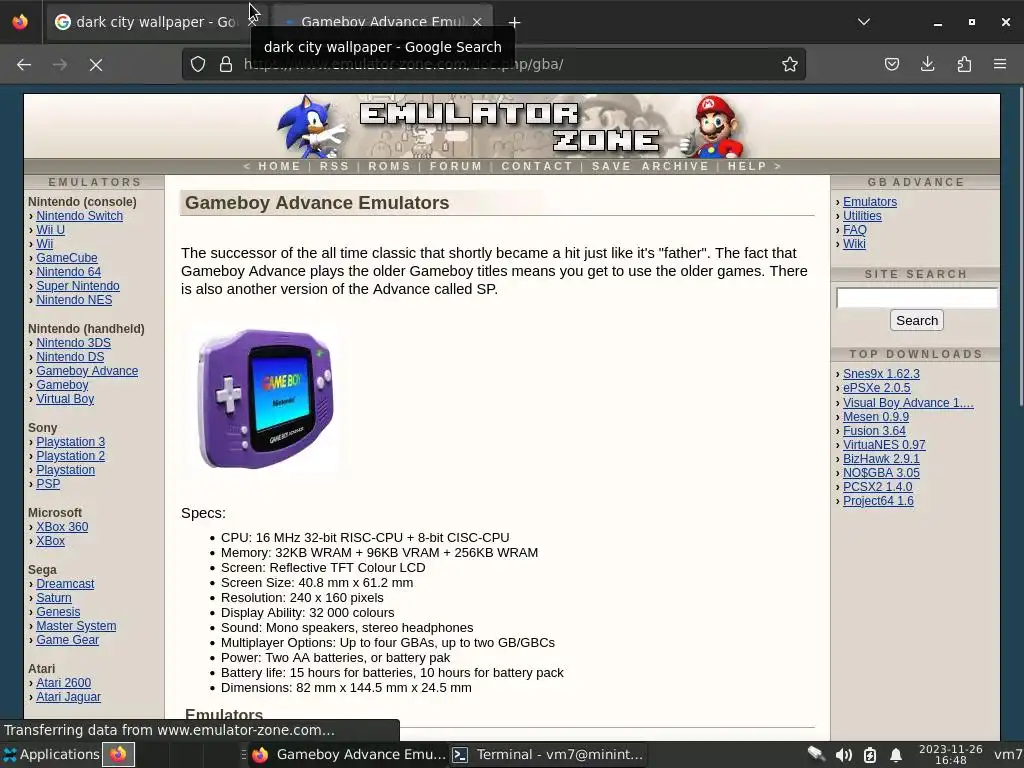Open the Nintendo Switch emulators link
This screenshot has width=1024, height=768.
point(80,216)
